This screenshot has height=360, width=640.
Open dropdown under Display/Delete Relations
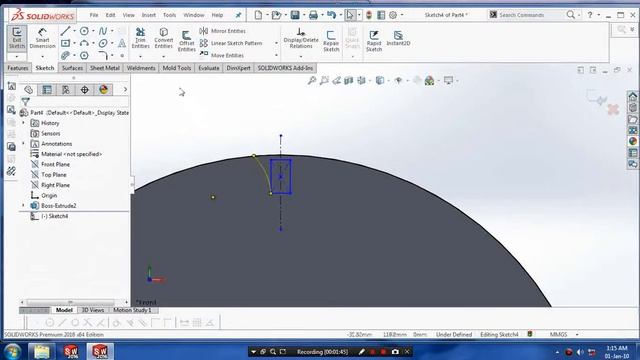pyautogui.click(x=301, y=56)
